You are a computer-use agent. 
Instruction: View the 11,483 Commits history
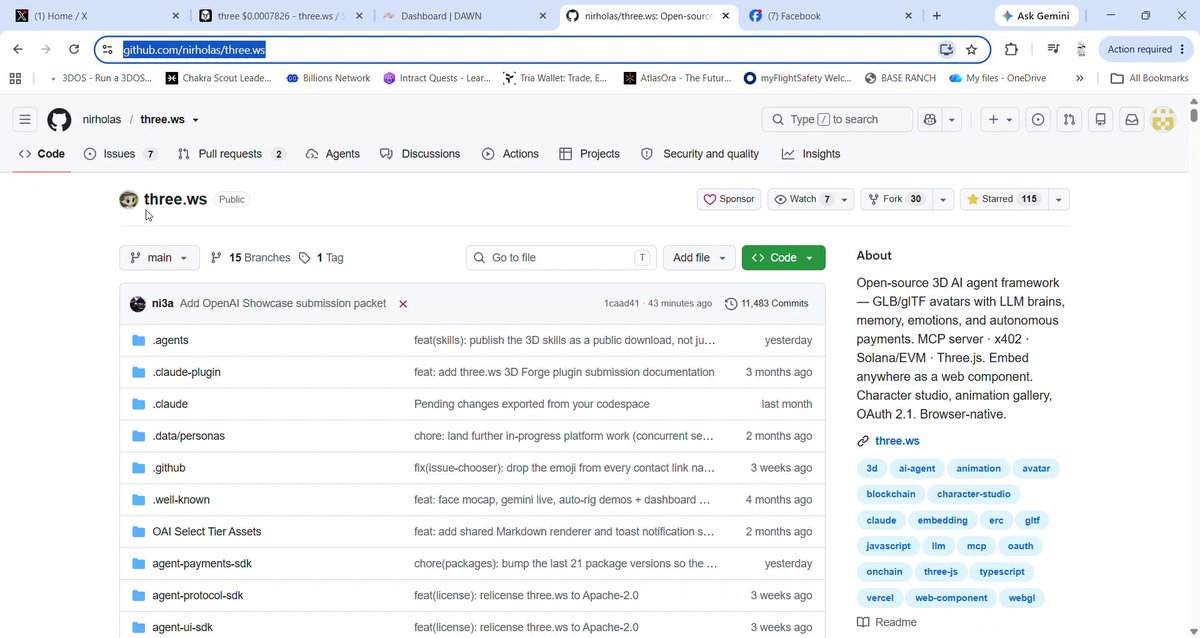coord(767,303)
